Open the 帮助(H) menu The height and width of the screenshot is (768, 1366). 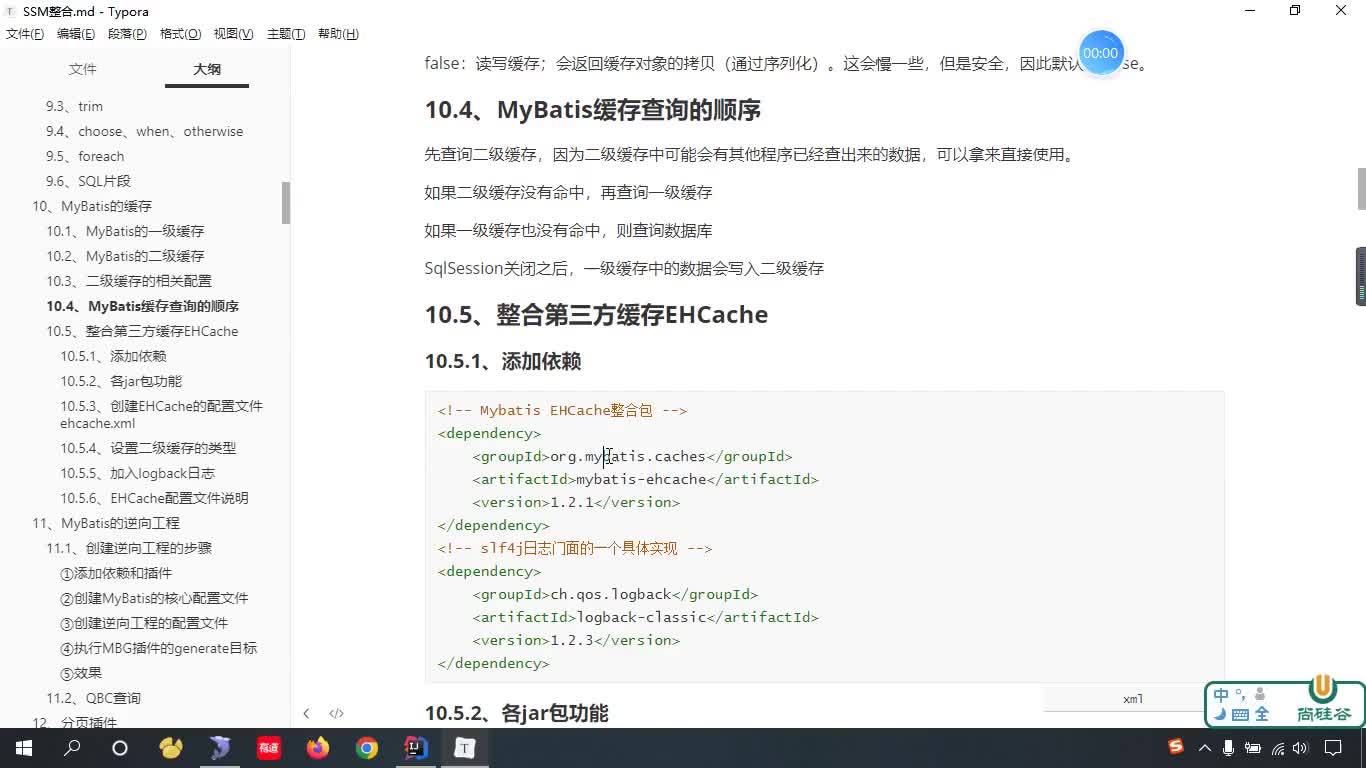(x=338, y=34)
